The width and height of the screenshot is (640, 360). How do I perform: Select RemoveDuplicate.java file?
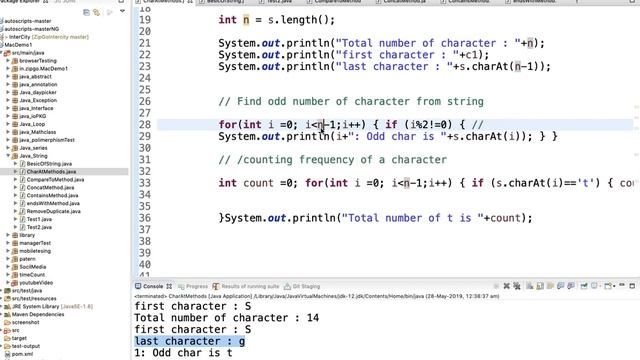(x=53, y=211)
